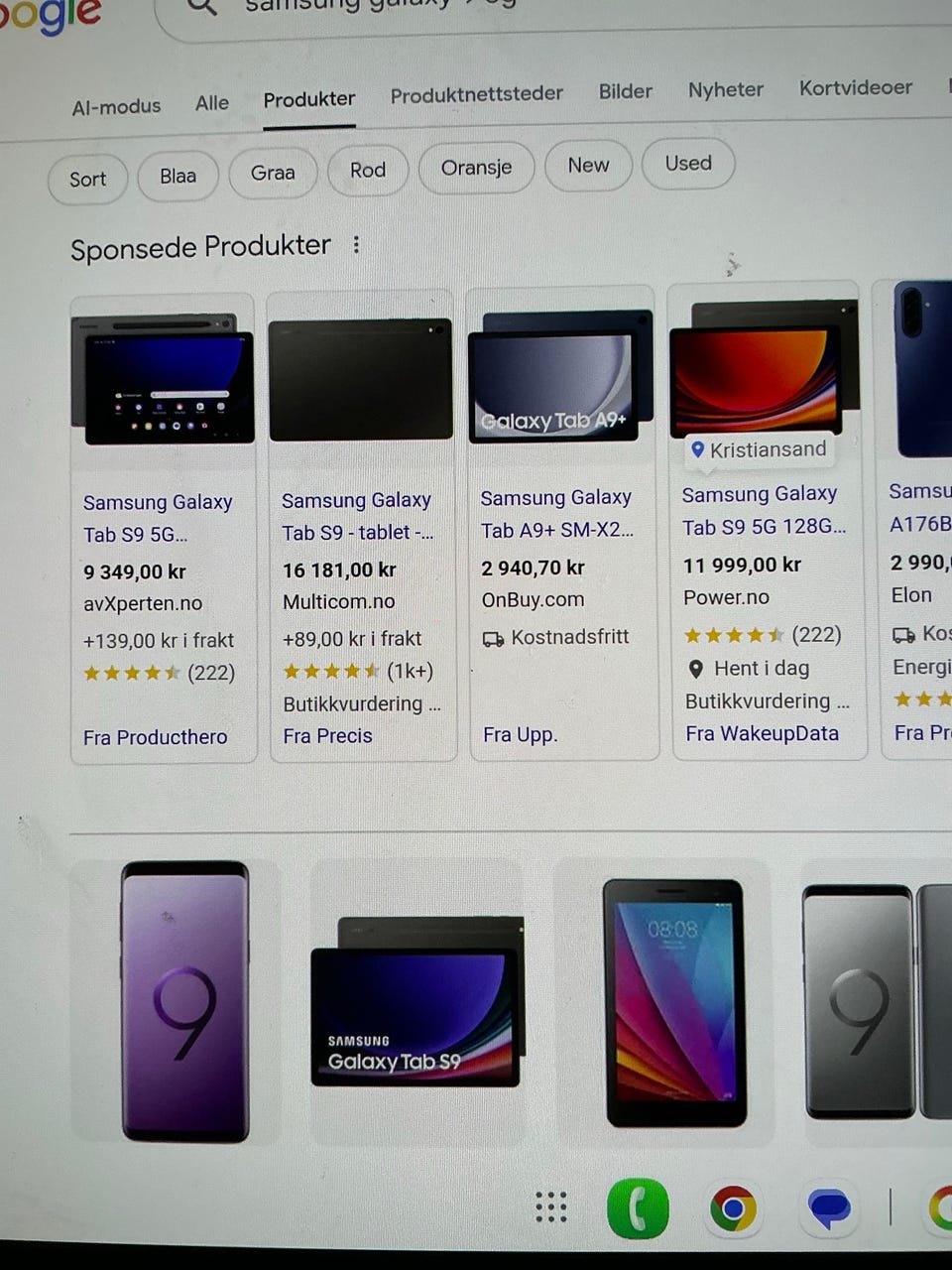Apply the Sort filter chip
This screenshot has height=1270, width=952.
(x=87, y=180)
